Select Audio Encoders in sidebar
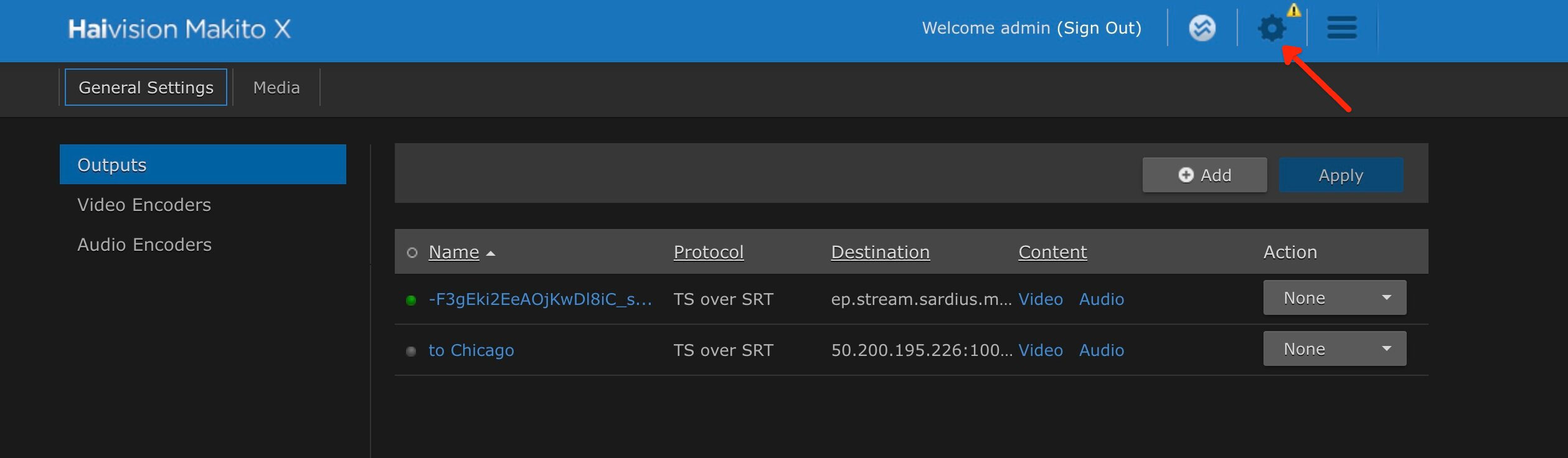1568x458 pixels. (144, 245)
